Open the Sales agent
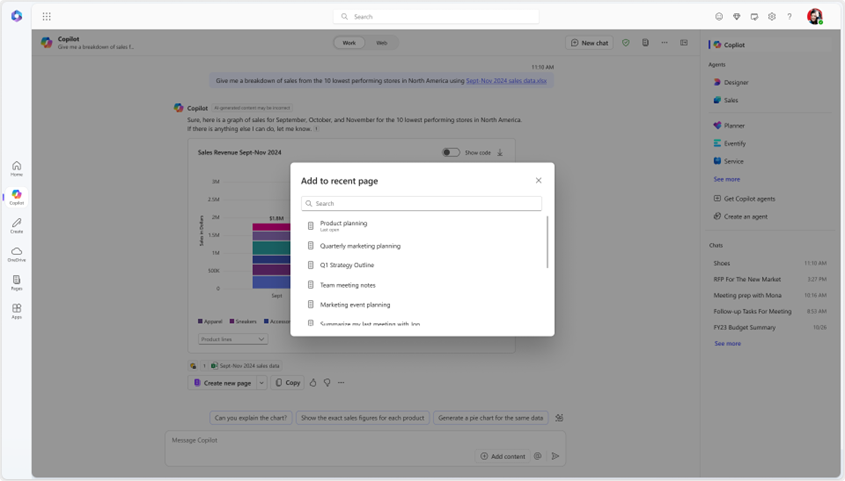 (725, 100)
